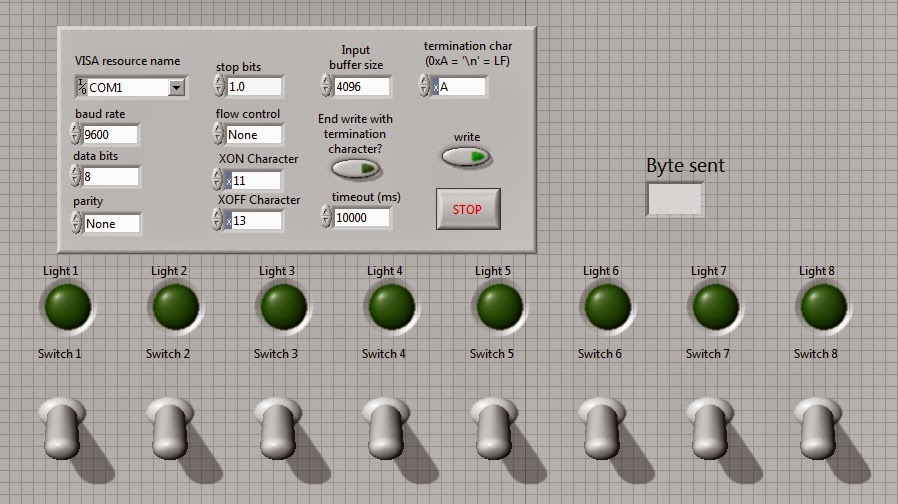Click the XOFF Character value field
This screenshot has width=898, height=504.
[x=256, y=220]
